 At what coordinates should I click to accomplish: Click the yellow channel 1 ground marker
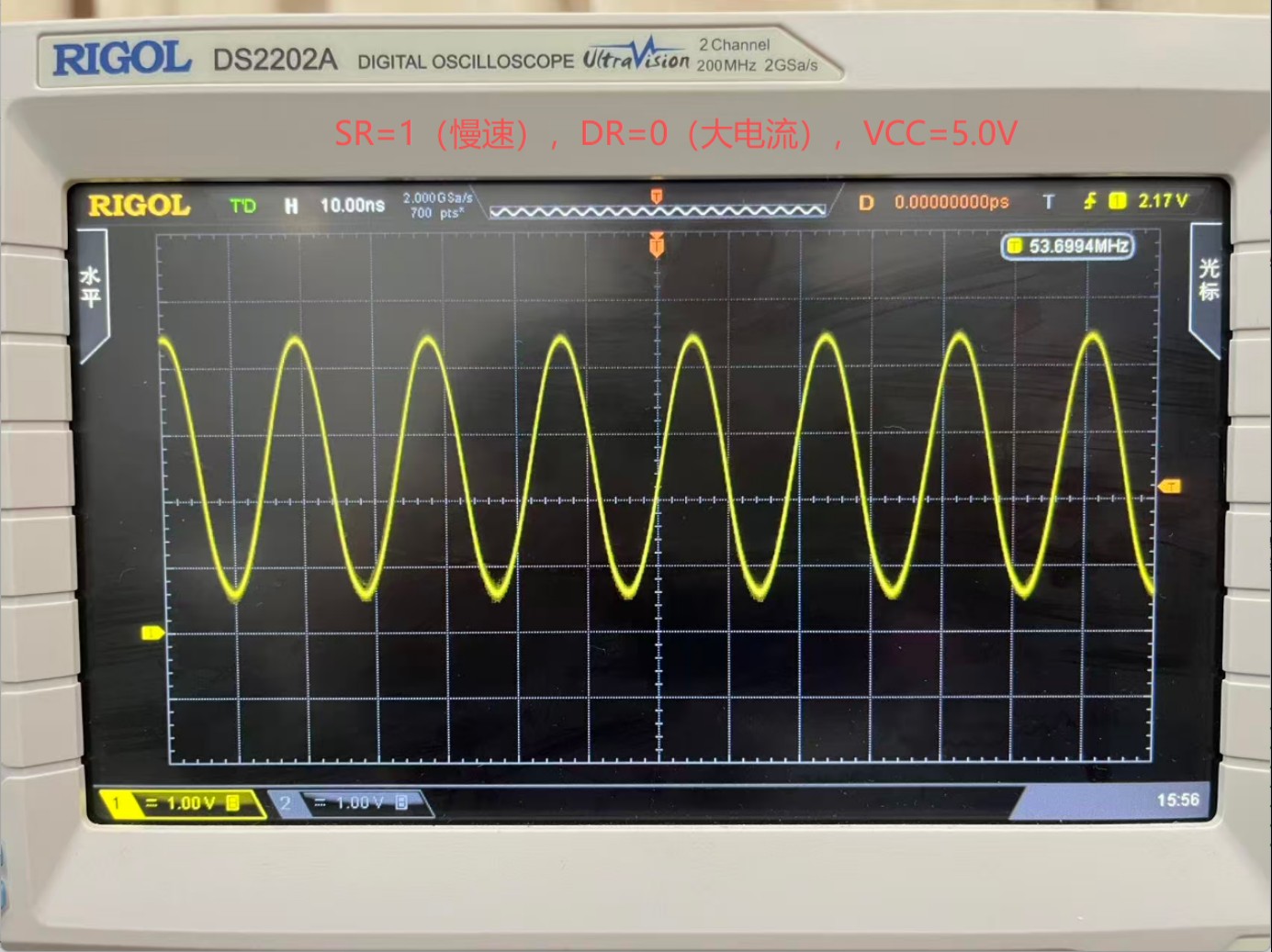point(152,633)
